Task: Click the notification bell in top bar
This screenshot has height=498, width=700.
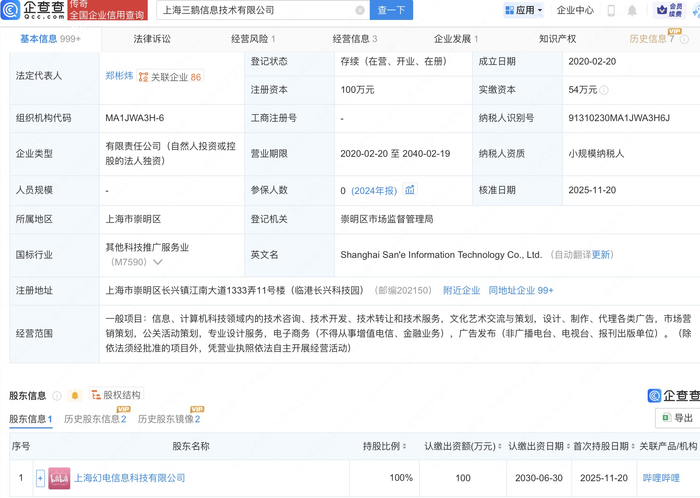Action: point(632,10)
